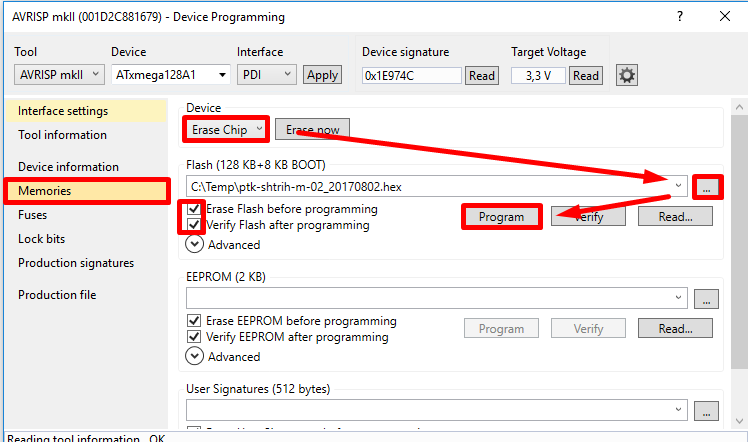Open the Erase Chip dropdown
The height and width of the screenshot is (442, 748).
click(227, 130)
